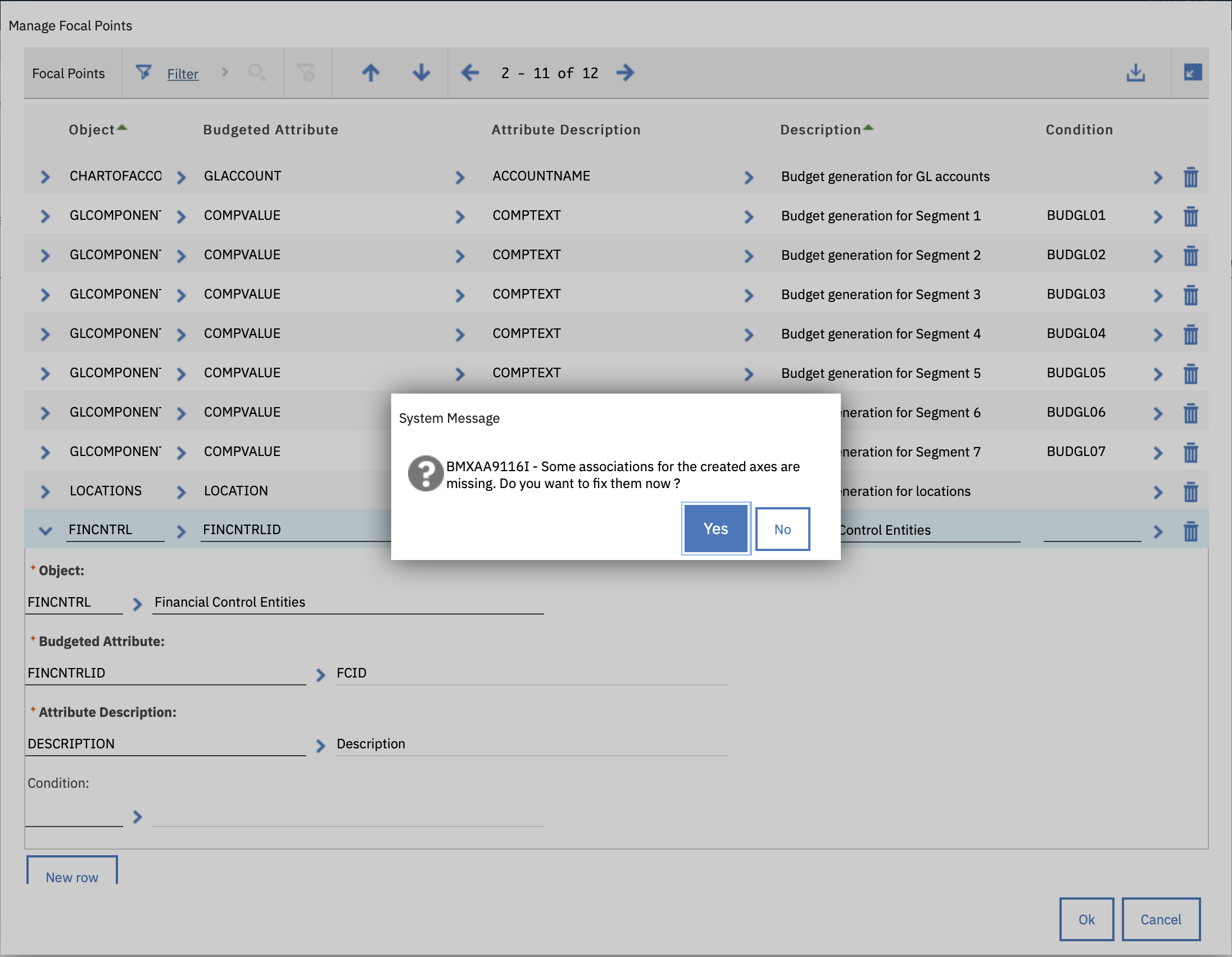Go to the next page of records
Image resolution: width=1232 pixels, height=957 pixels.
(626, 73)
